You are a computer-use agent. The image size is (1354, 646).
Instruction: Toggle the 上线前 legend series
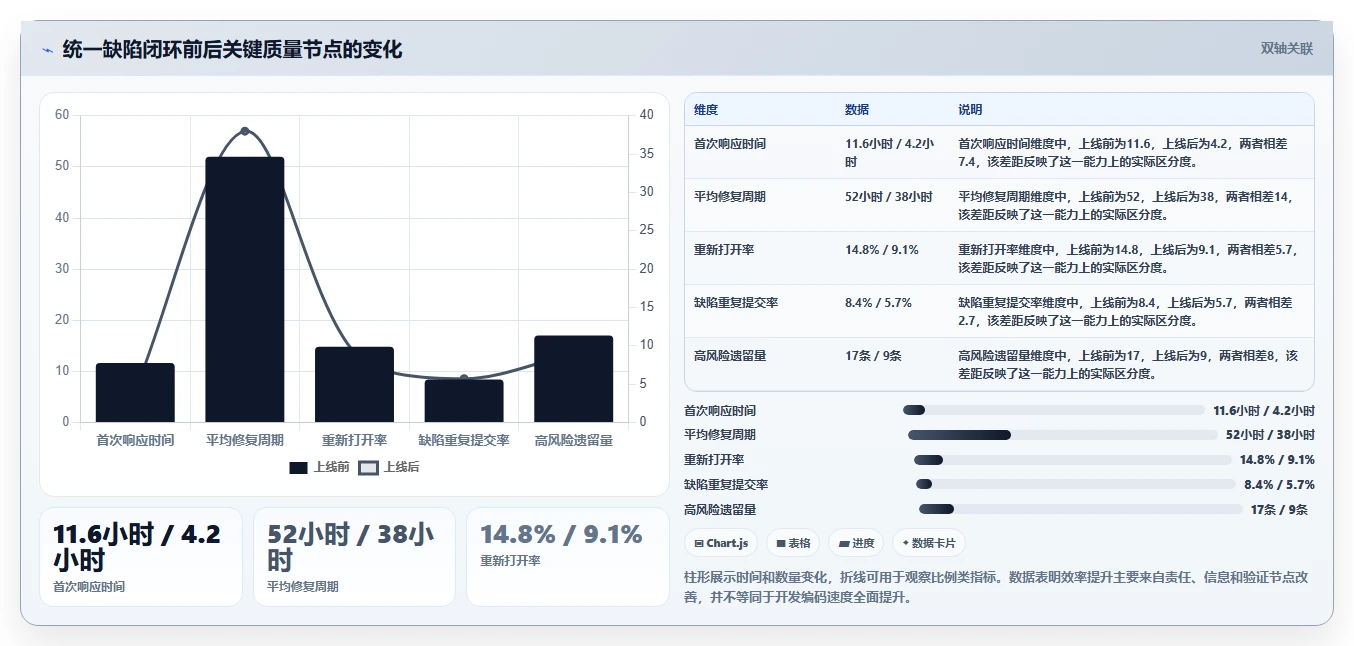[319, 467]
